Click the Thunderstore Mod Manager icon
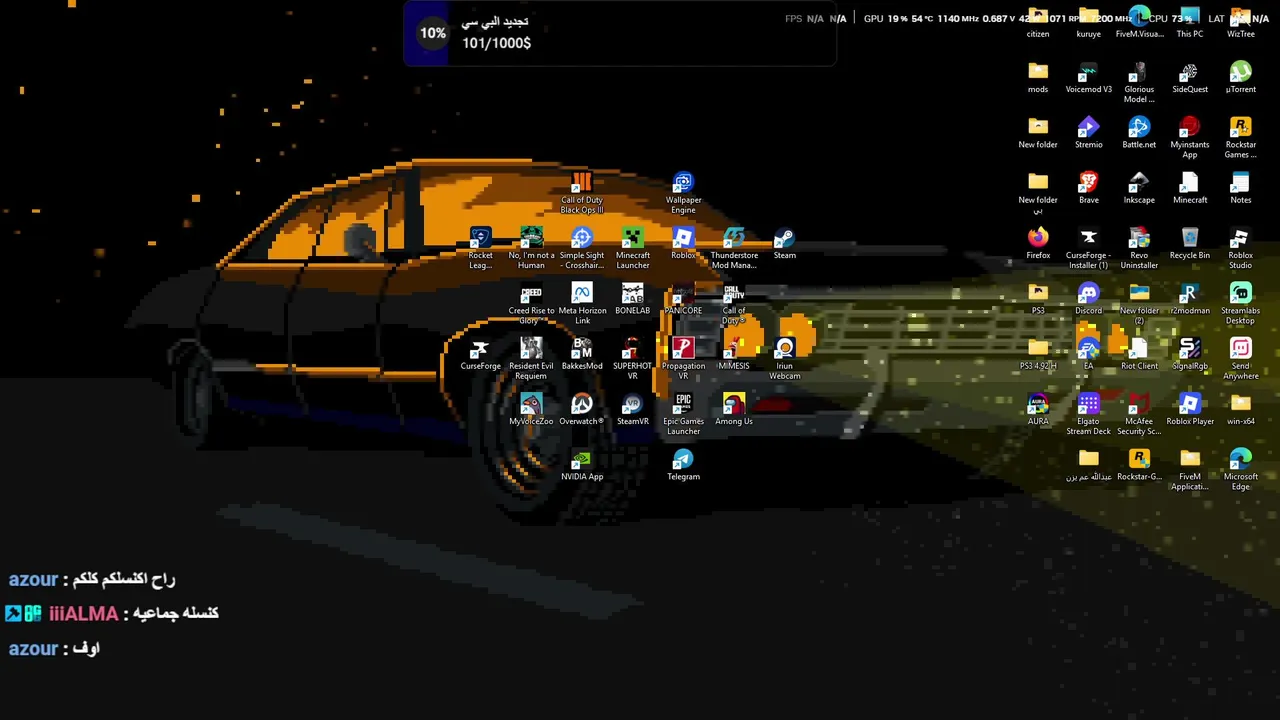The width and height of the screenshot is (1280, 720). [734, 247]
